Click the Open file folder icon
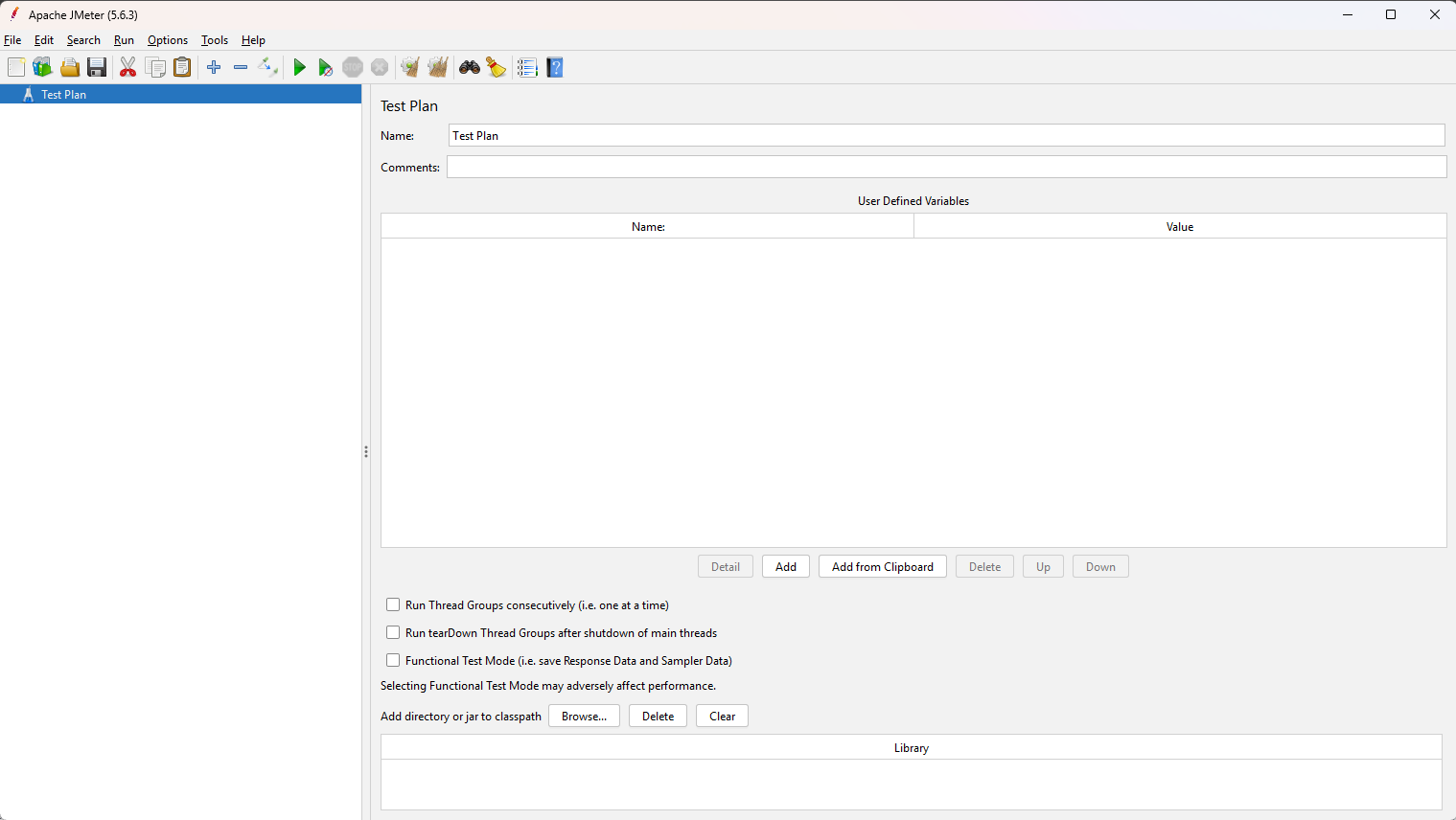 [70, 67]
